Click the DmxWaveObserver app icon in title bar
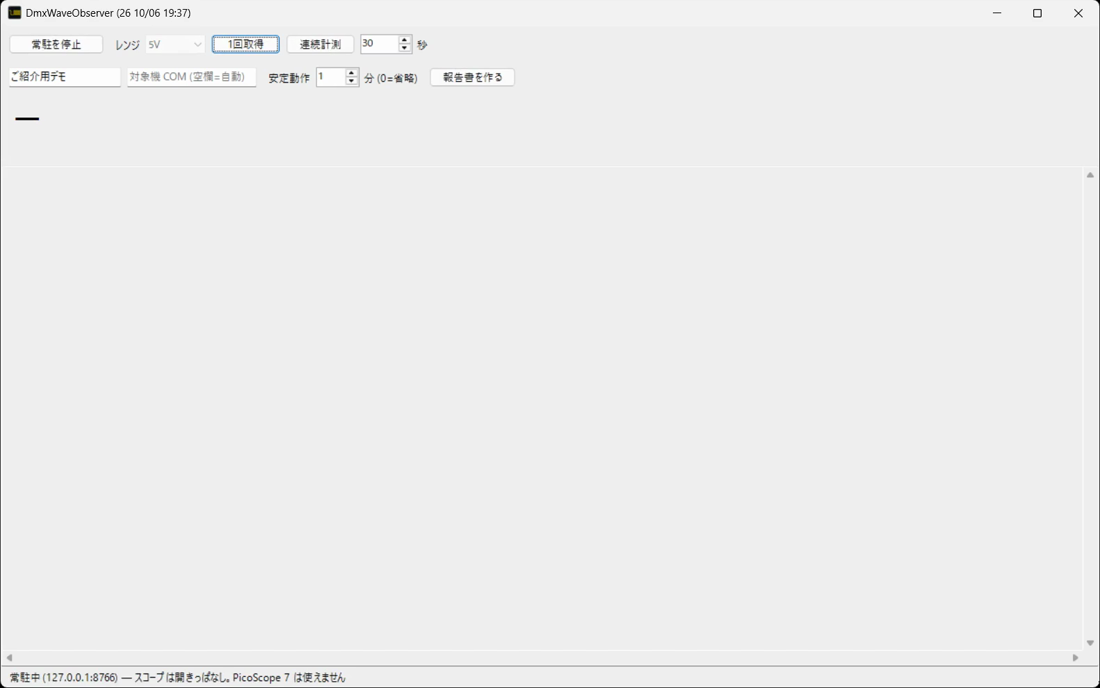The width and height of the screenshot is (1100, 688). [14, 13]
